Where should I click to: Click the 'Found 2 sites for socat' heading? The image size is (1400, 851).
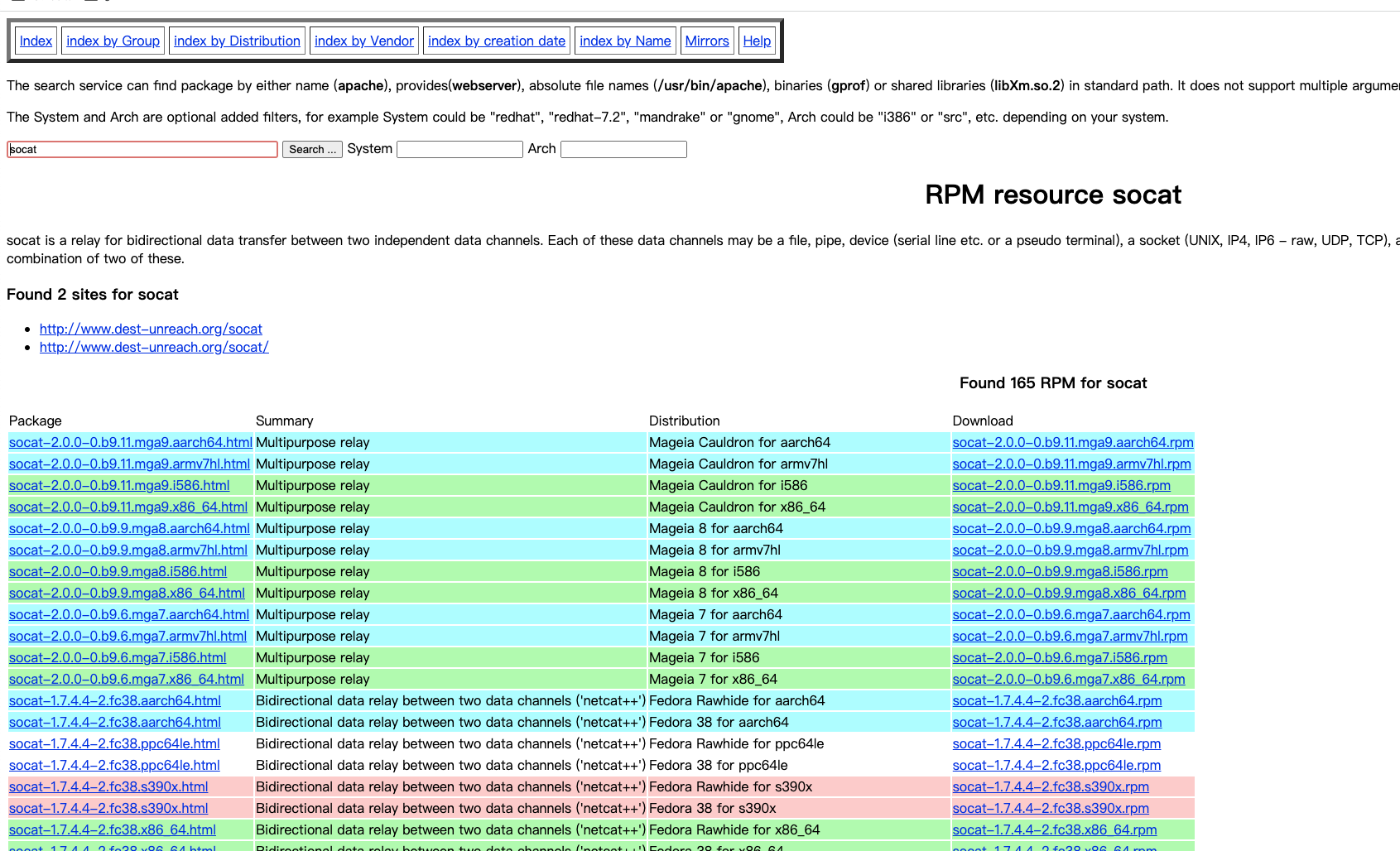point(93,294)
